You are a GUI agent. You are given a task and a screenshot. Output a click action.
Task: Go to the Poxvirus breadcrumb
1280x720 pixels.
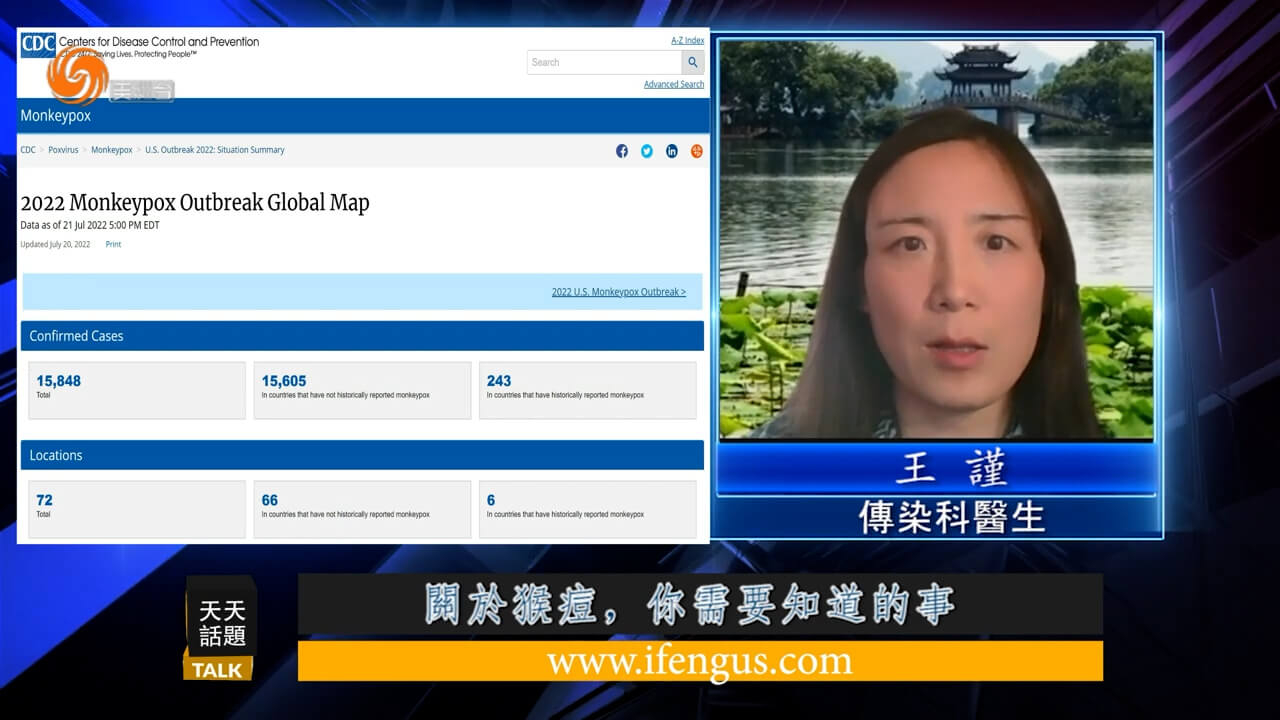tap(63, 150)
